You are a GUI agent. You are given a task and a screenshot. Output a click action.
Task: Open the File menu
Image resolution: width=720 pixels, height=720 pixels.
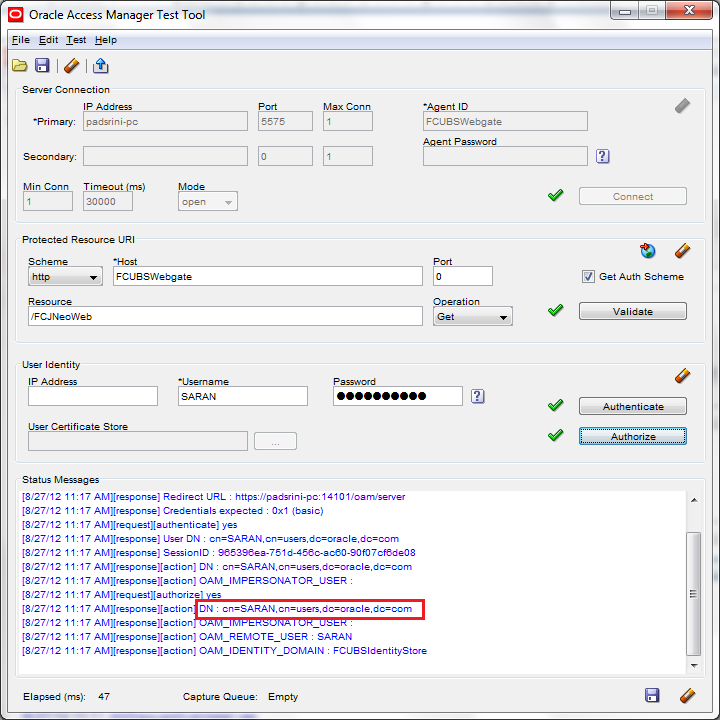click(21, 40)
